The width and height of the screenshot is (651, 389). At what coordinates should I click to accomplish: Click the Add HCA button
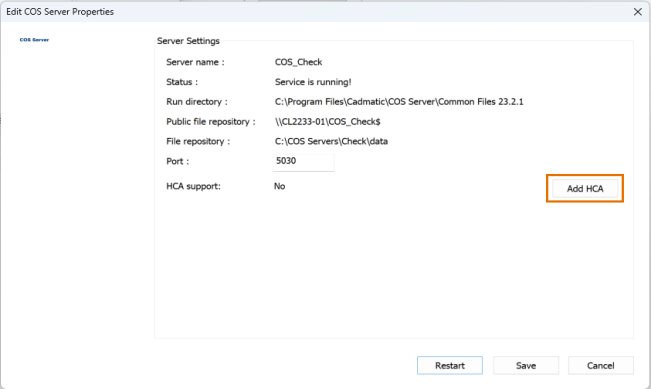click(x=585, y=188)
